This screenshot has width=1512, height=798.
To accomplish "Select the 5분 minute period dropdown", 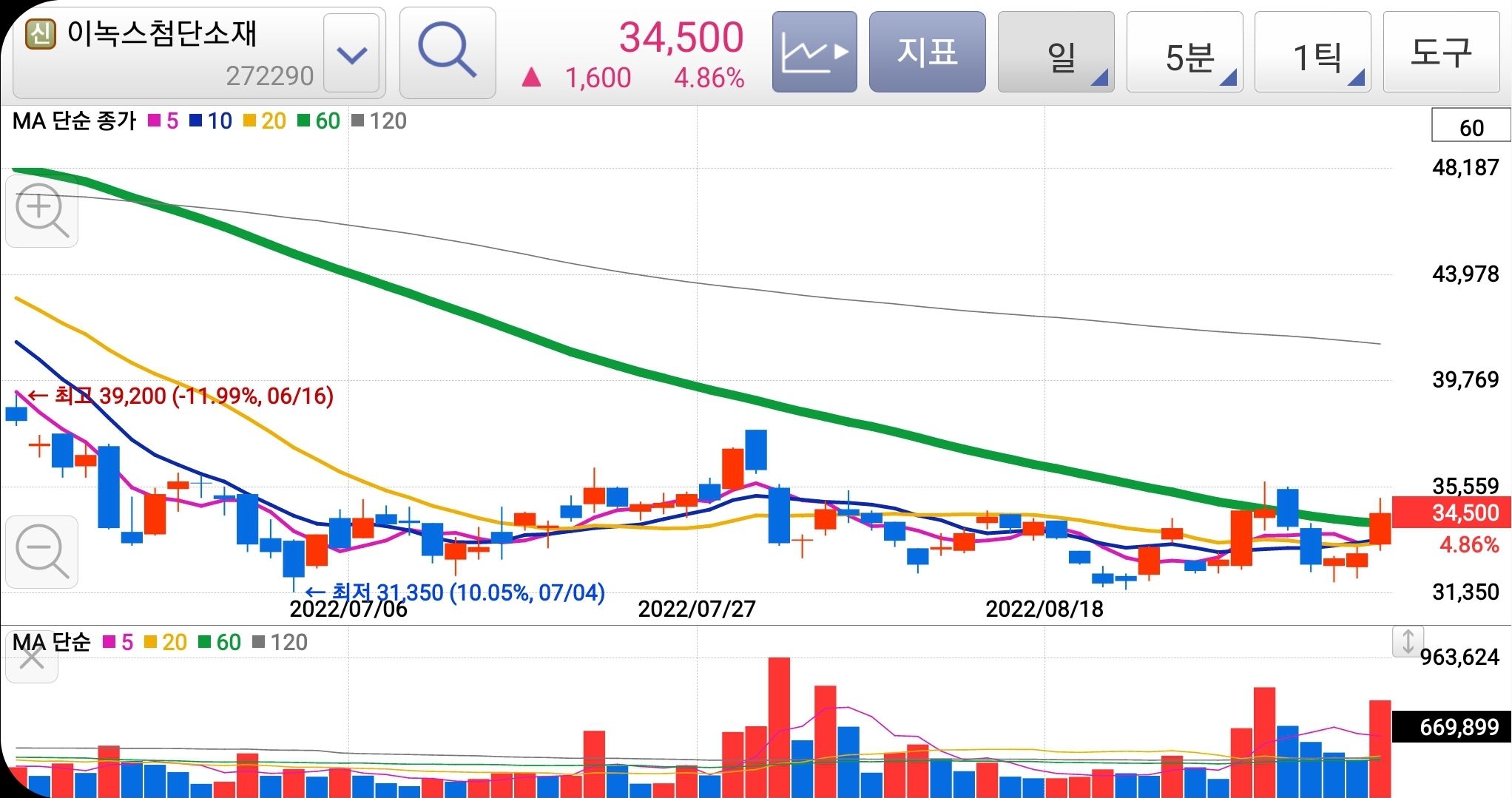I will (x=1184, y=53).
